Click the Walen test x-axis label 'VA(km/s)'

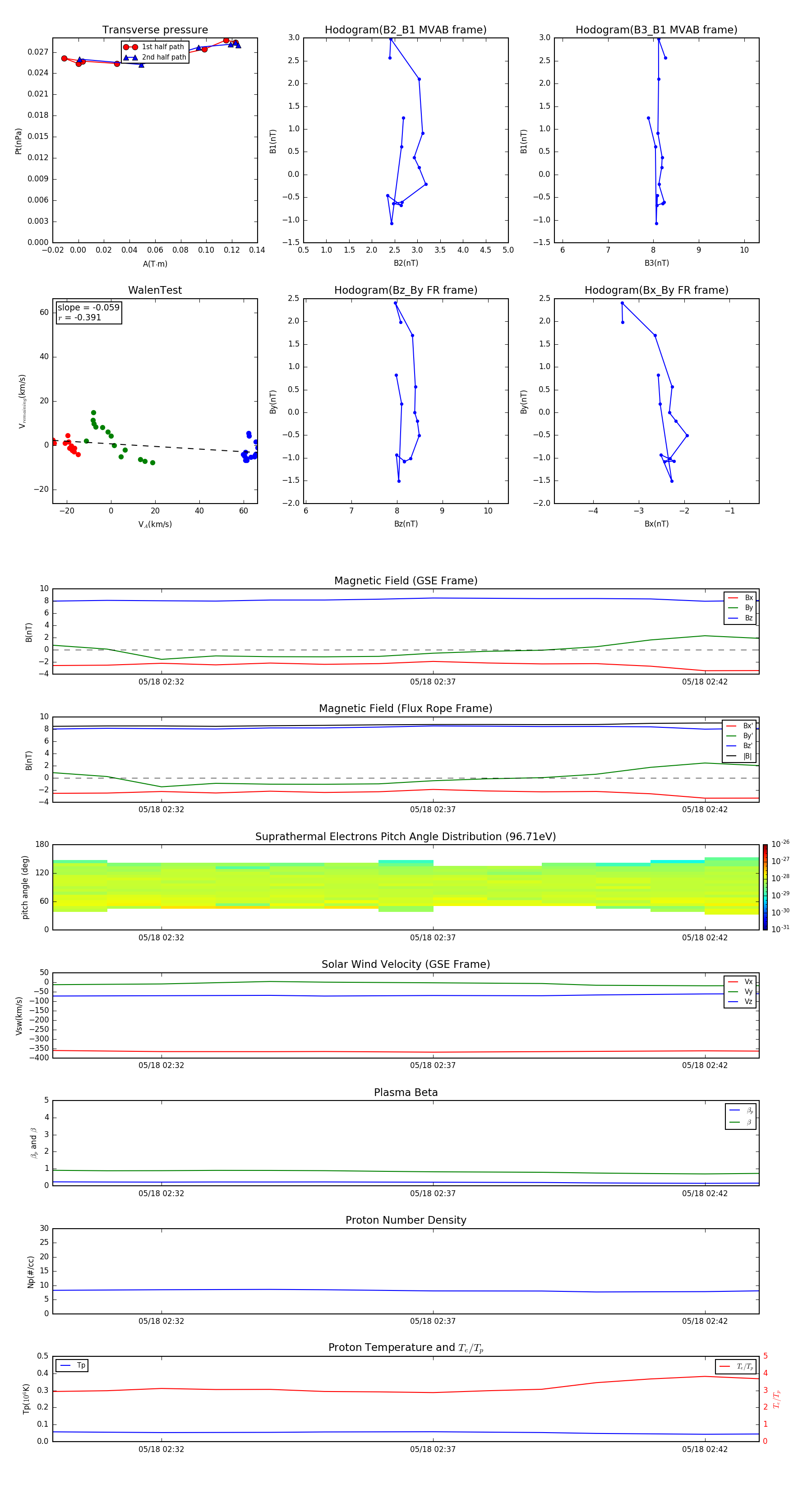click(155, 524)
